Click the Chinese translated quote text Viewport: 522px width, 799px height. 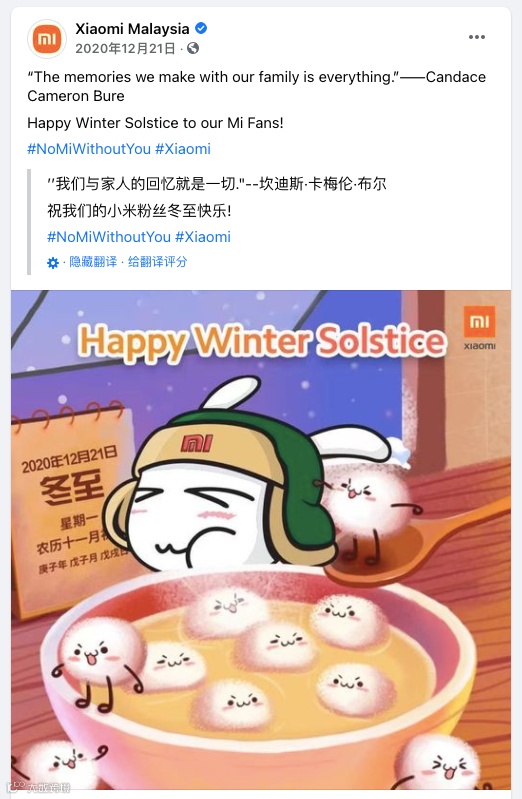[x=217, y=183]
